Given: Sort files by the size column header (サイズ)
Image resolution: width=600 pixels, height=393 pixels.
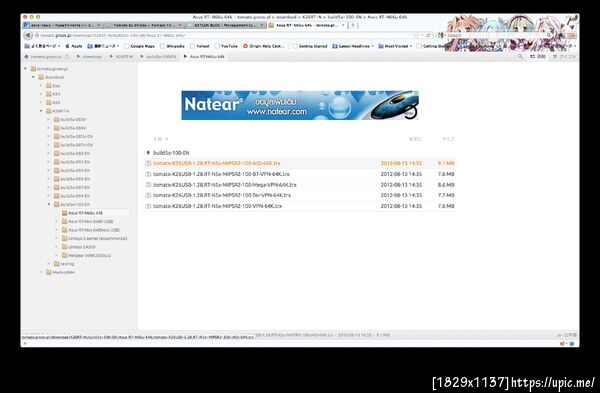Looking at the screenshot, I should click(x=448, y=139).
